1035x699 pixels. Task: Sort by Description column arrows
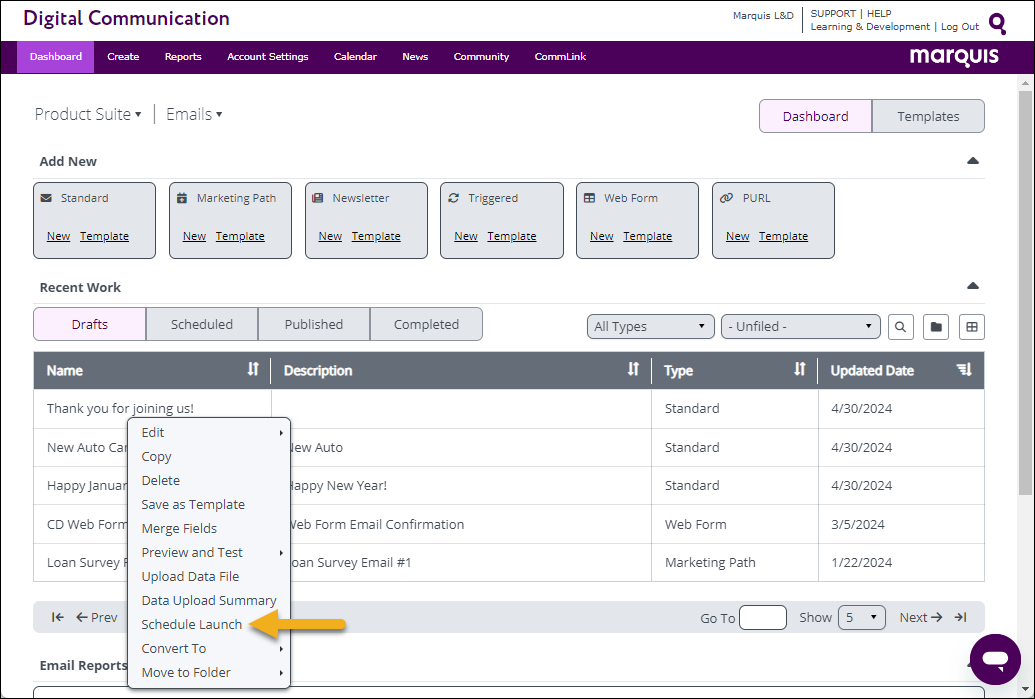633,370
